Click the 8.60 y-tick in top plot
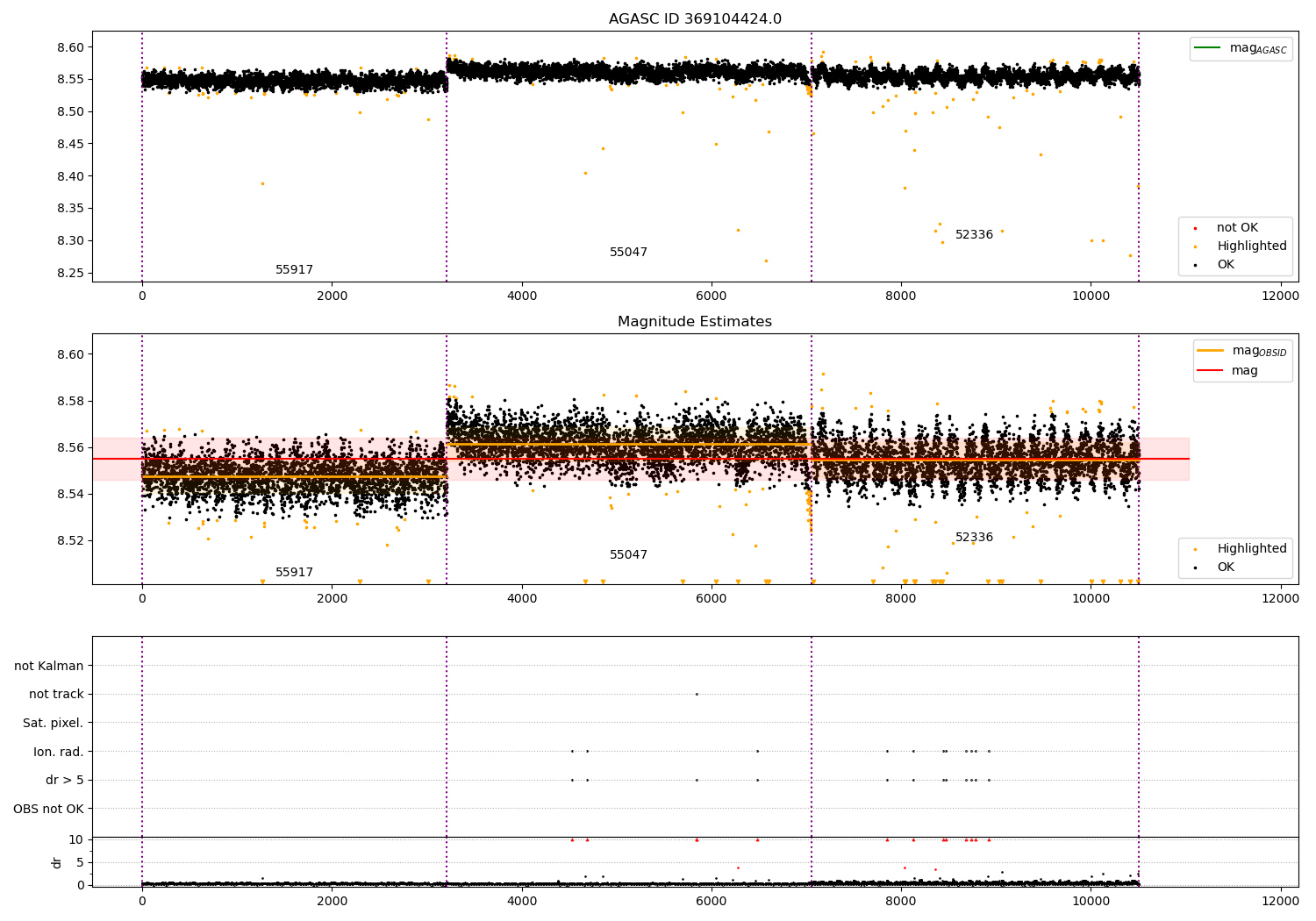The image size is (1316, 921). tap(69, 47)
